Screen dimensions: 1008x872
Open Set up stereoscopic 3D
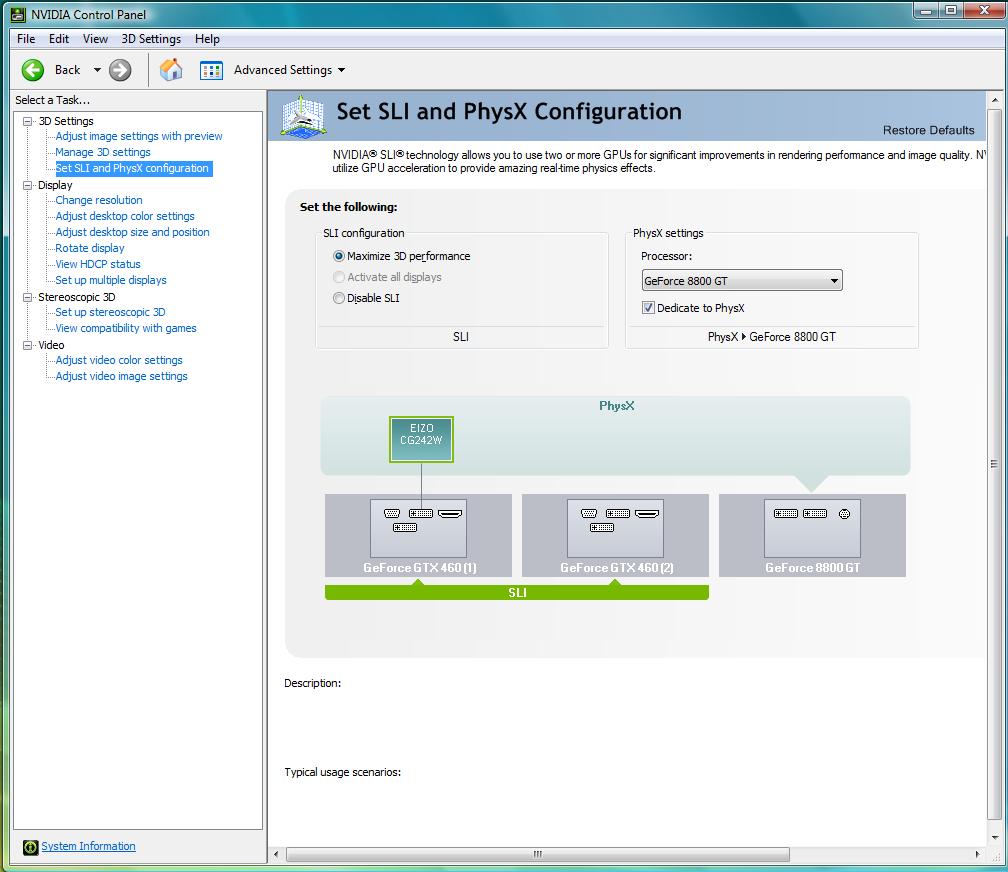point(111,312)
